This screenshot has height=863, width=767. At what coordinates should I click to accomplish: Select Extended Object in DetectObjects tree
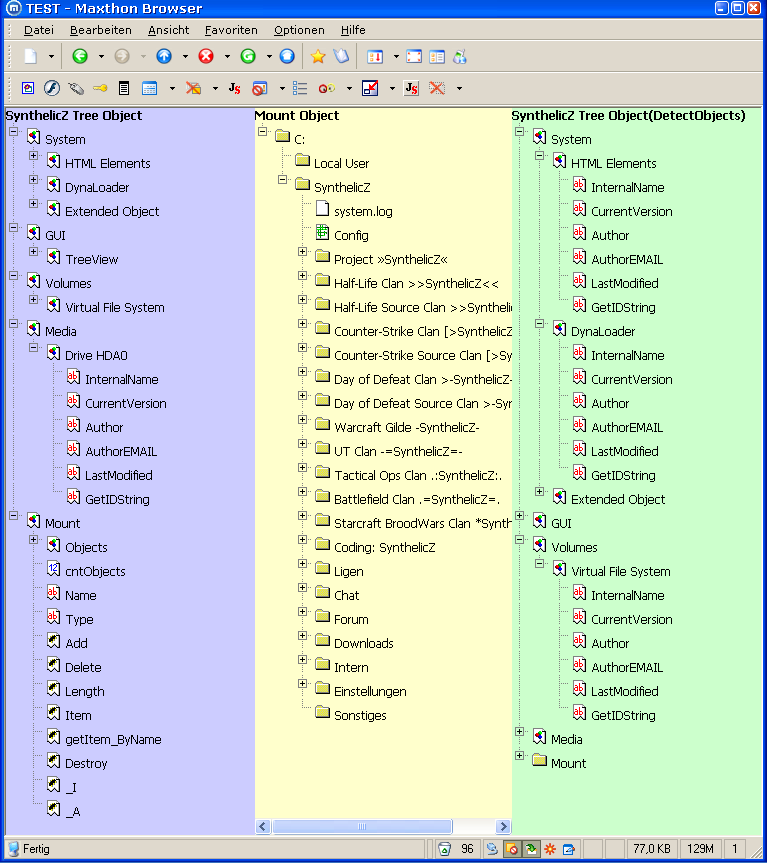tap(618, 500)
